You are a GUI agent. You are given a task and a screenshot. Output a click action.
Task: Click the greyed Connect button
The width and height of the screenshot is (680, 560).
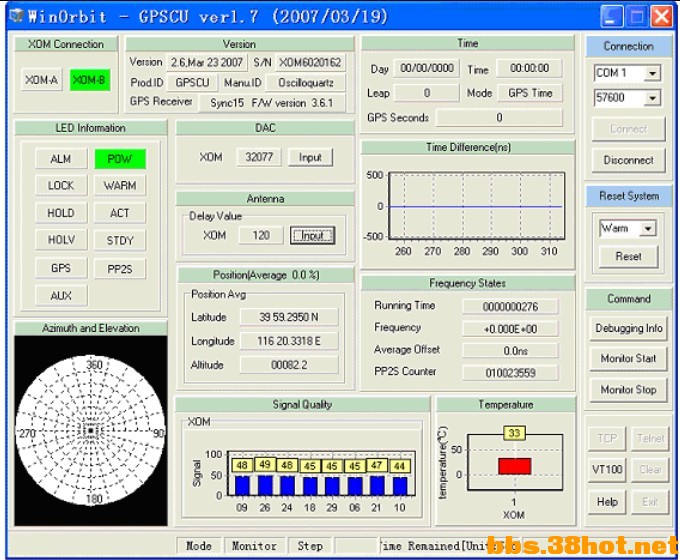tap(628, 129)
